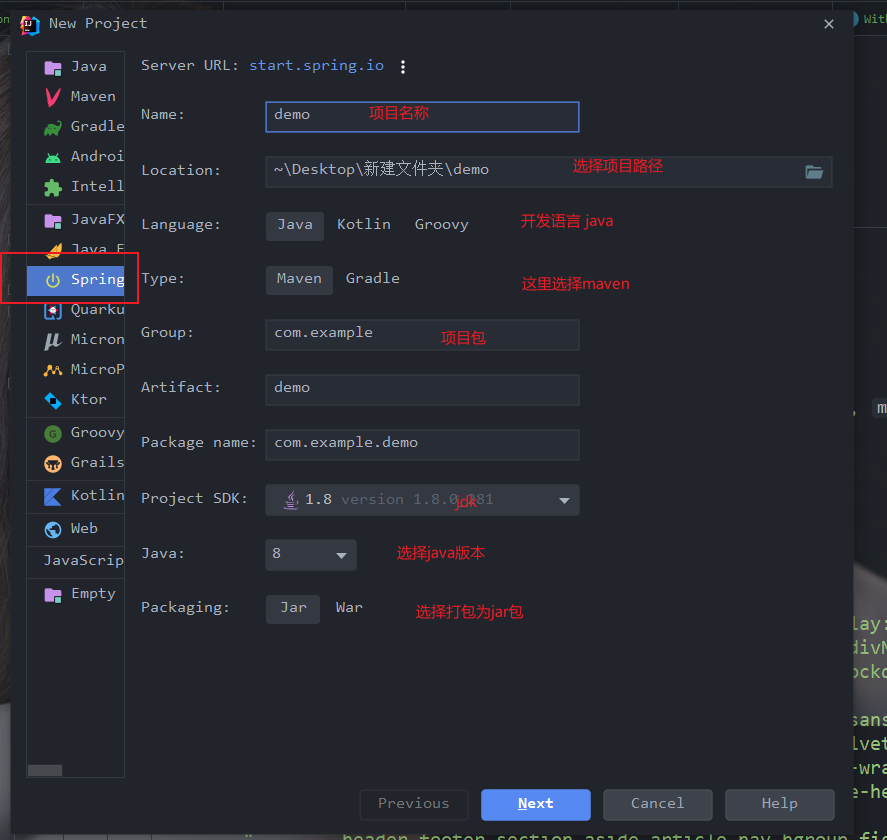Choose Jar packaging
The width and height of the screenshot is (887, 840).
293,609
